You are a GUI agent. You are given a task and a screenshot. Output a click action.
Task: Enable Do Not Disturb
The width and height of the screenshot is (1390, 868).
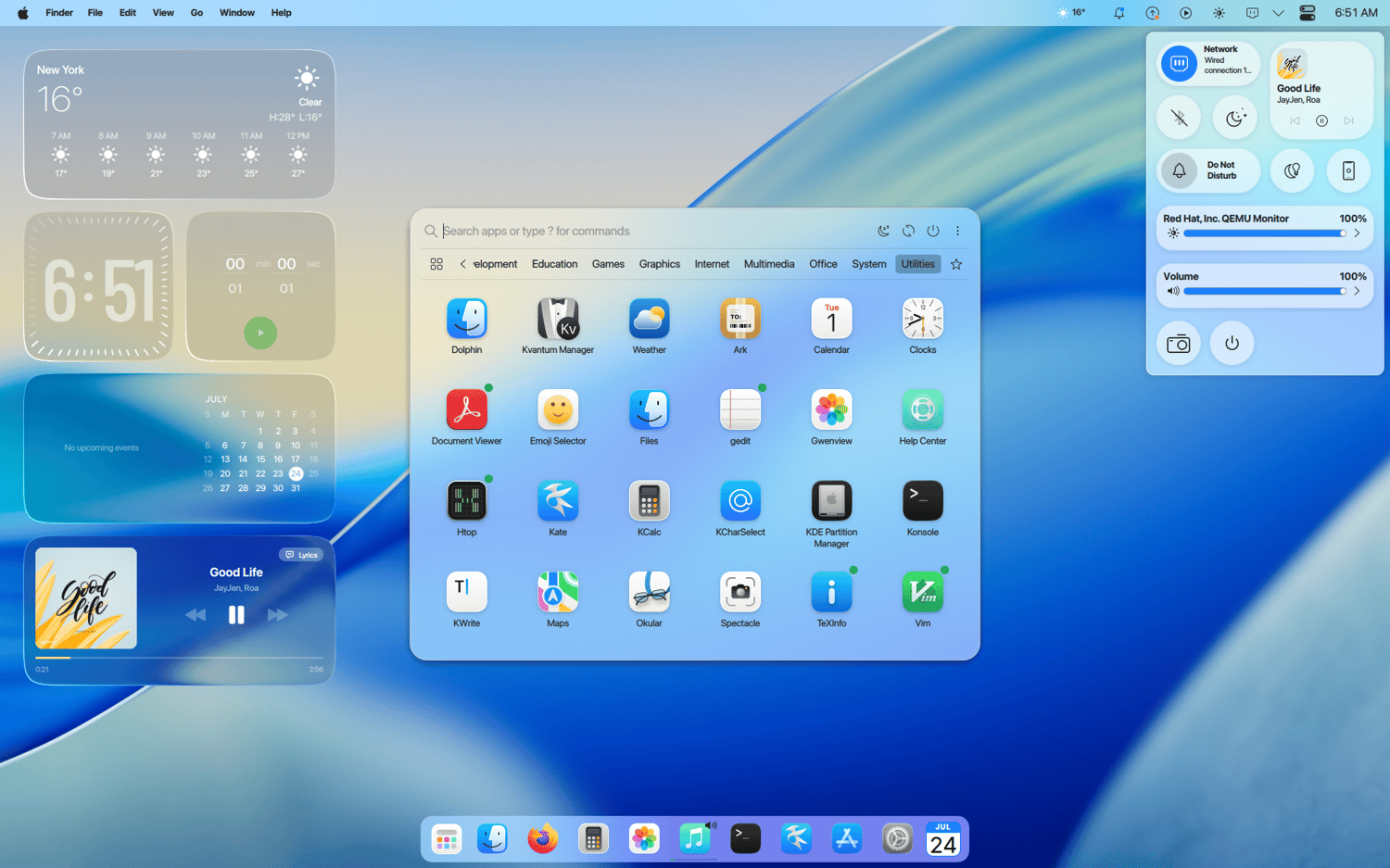1179,170
